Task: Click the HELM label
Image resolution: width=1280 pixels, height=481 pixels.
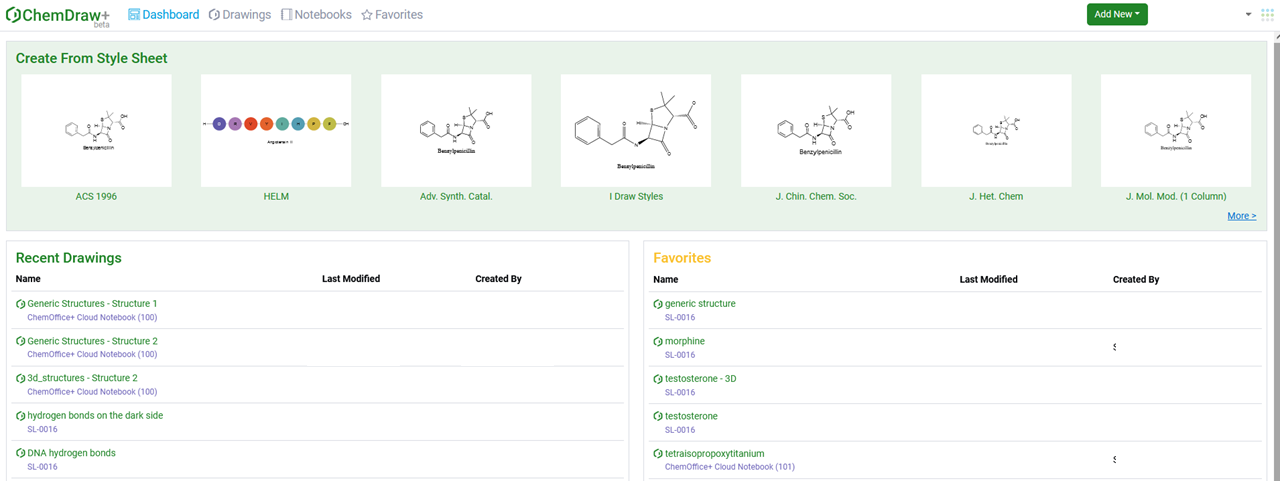Action: click(x=276, y=196)
